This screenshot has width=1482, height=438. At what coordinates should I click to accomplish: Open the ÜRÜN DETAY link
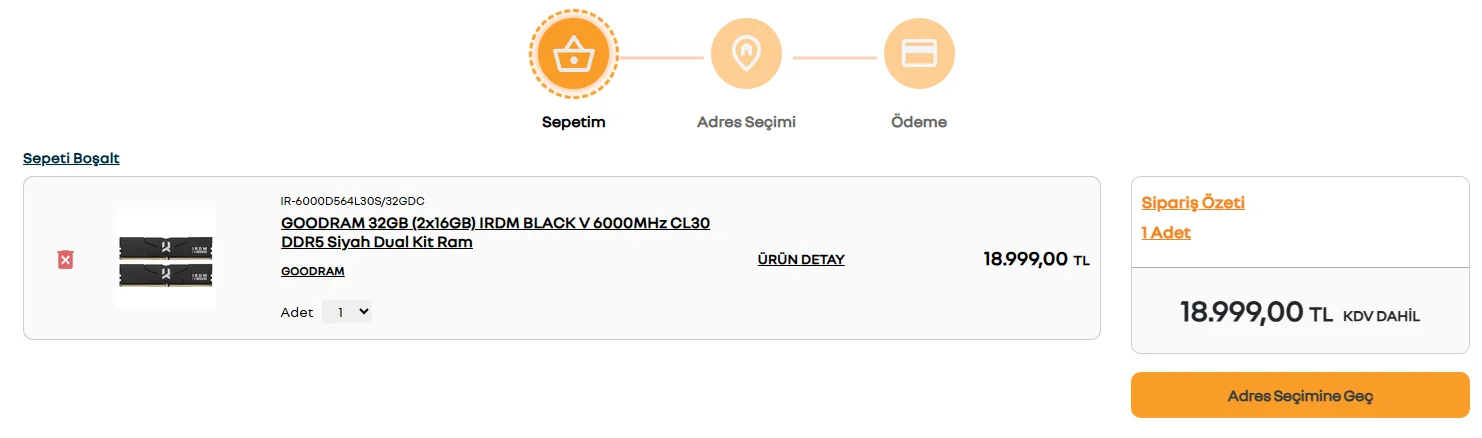801,260
